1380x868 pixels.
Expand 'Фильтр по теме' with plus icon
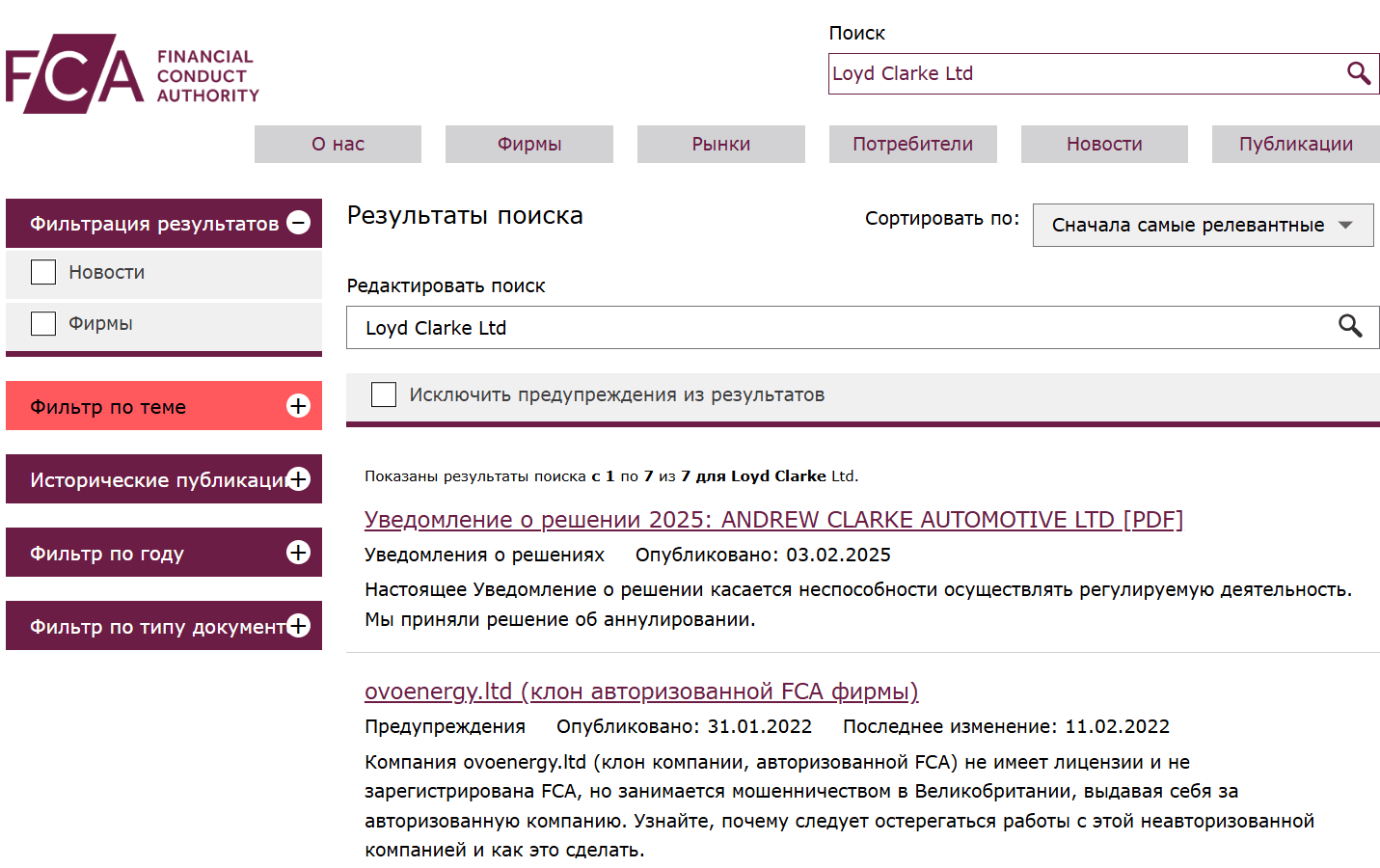[x=299, y=406]
